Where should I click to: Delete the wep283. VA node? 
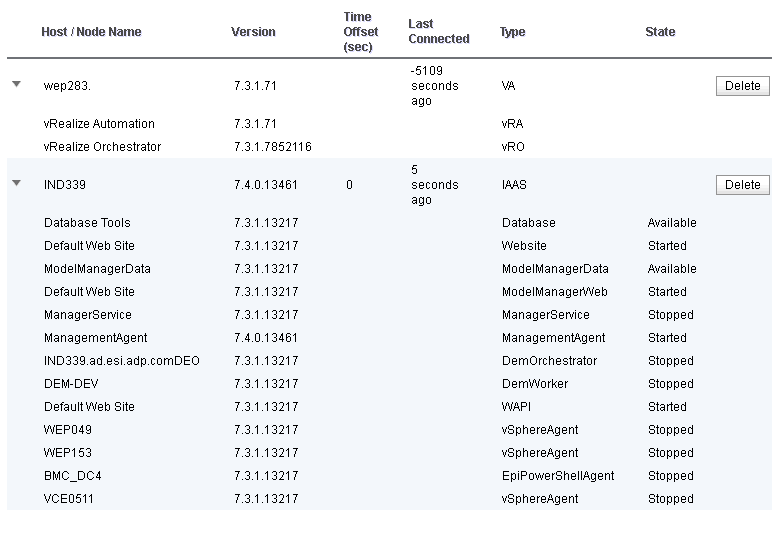[x=742, y=86]
